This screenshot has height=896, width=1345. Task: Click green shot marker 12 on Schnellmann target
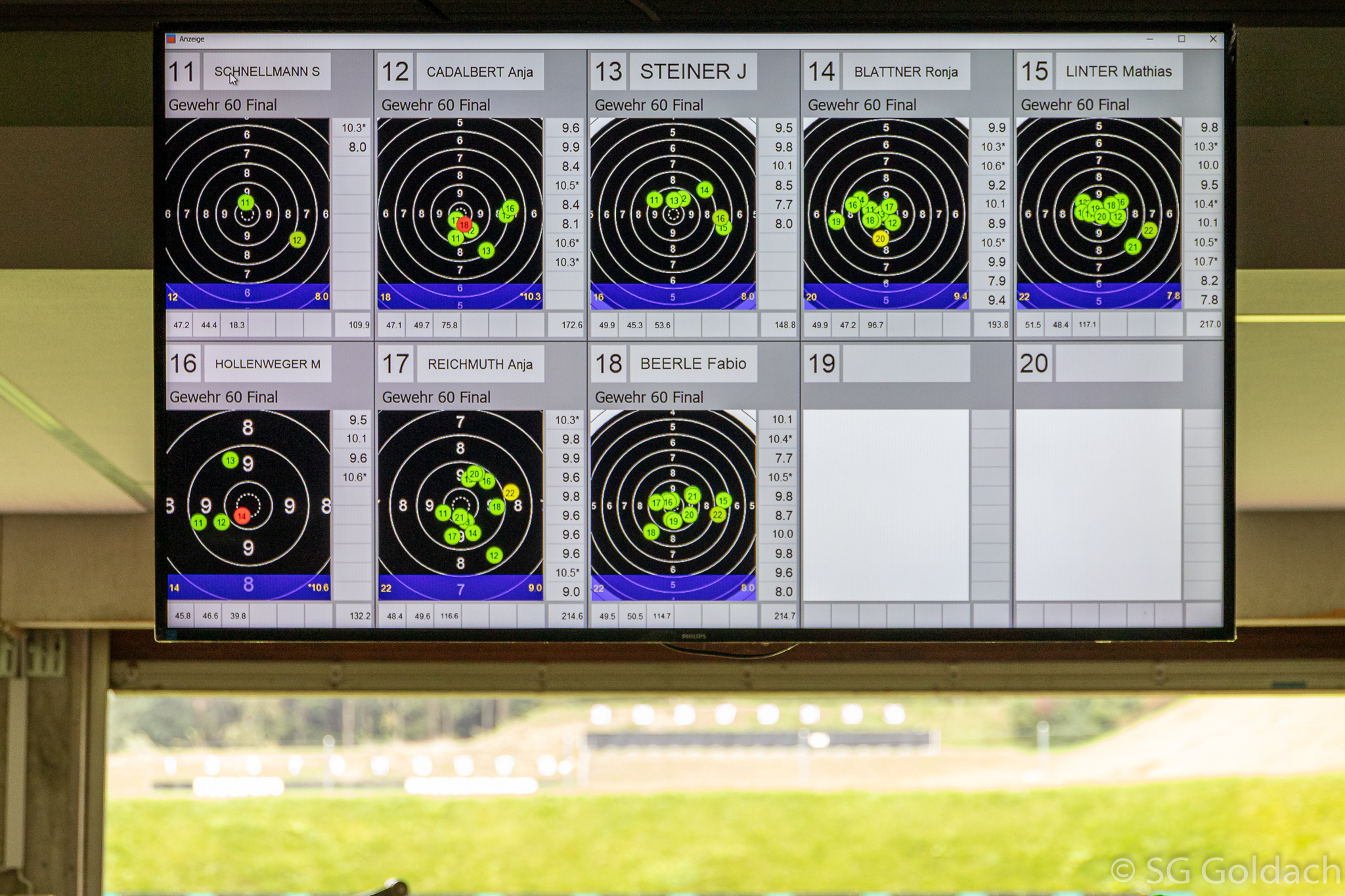pos(297,240)
